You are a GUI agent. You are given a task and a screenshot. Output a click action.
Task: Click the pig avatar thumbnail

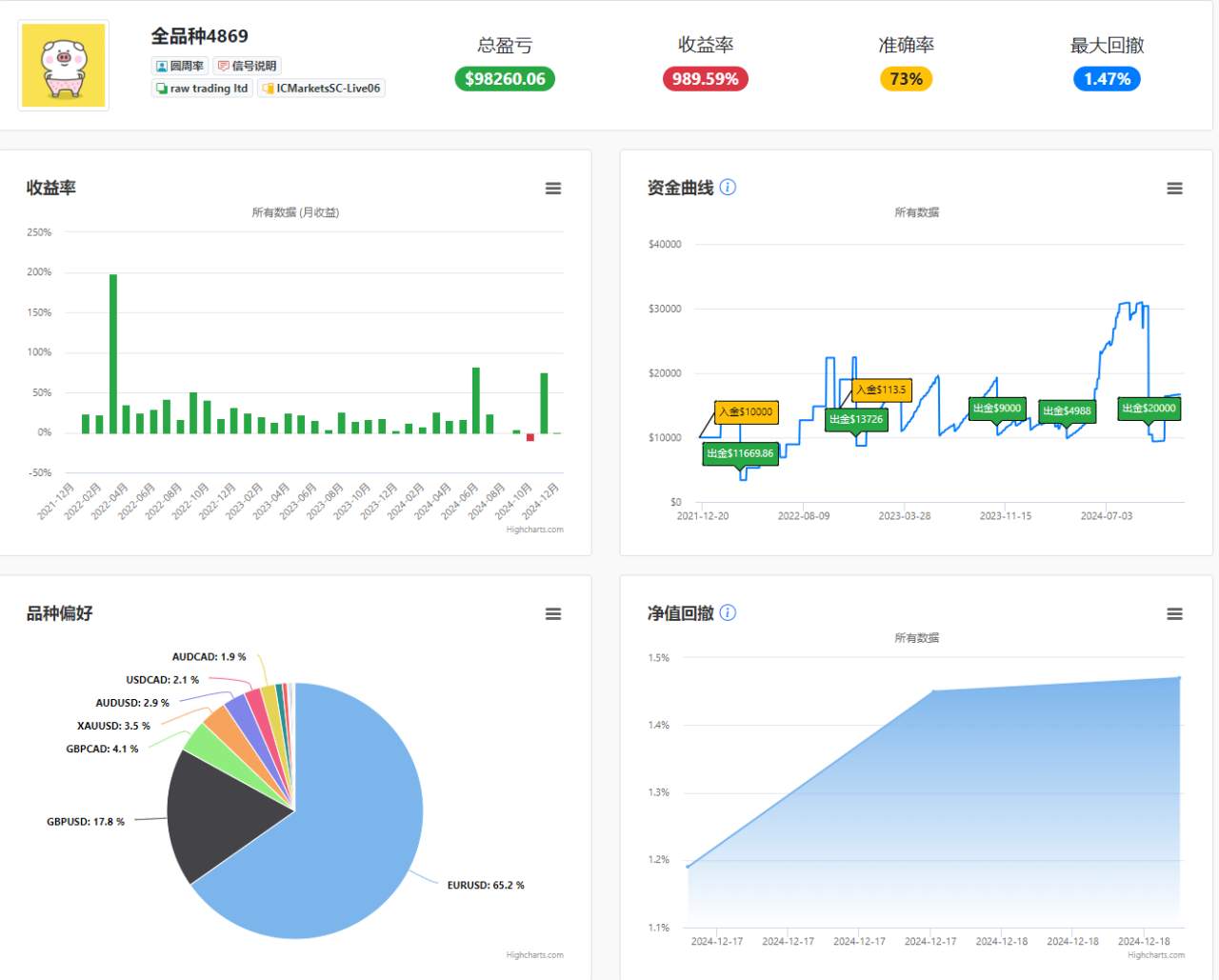pos(64,66)
